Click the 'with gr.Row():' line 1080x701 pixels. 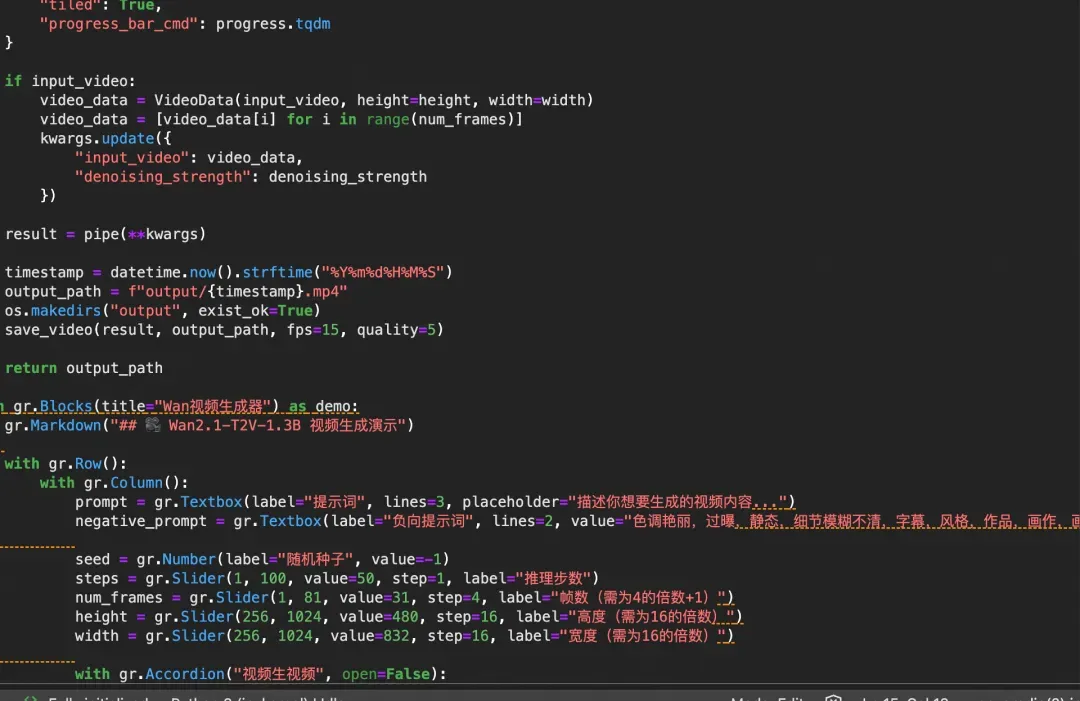[65, 464]
